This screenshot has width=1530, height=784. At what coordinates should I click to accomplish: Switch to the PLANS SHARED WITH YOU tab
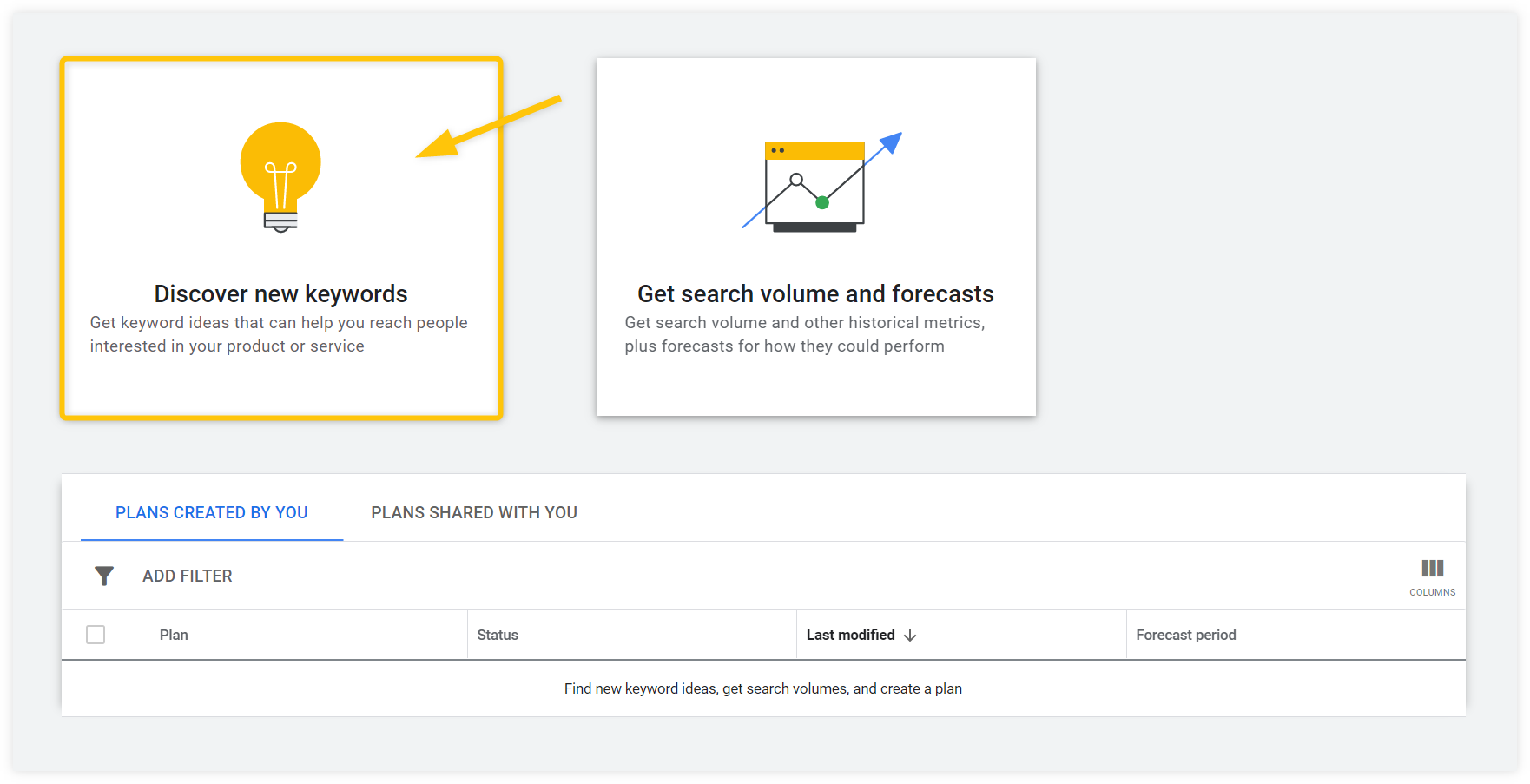[474, 512]
